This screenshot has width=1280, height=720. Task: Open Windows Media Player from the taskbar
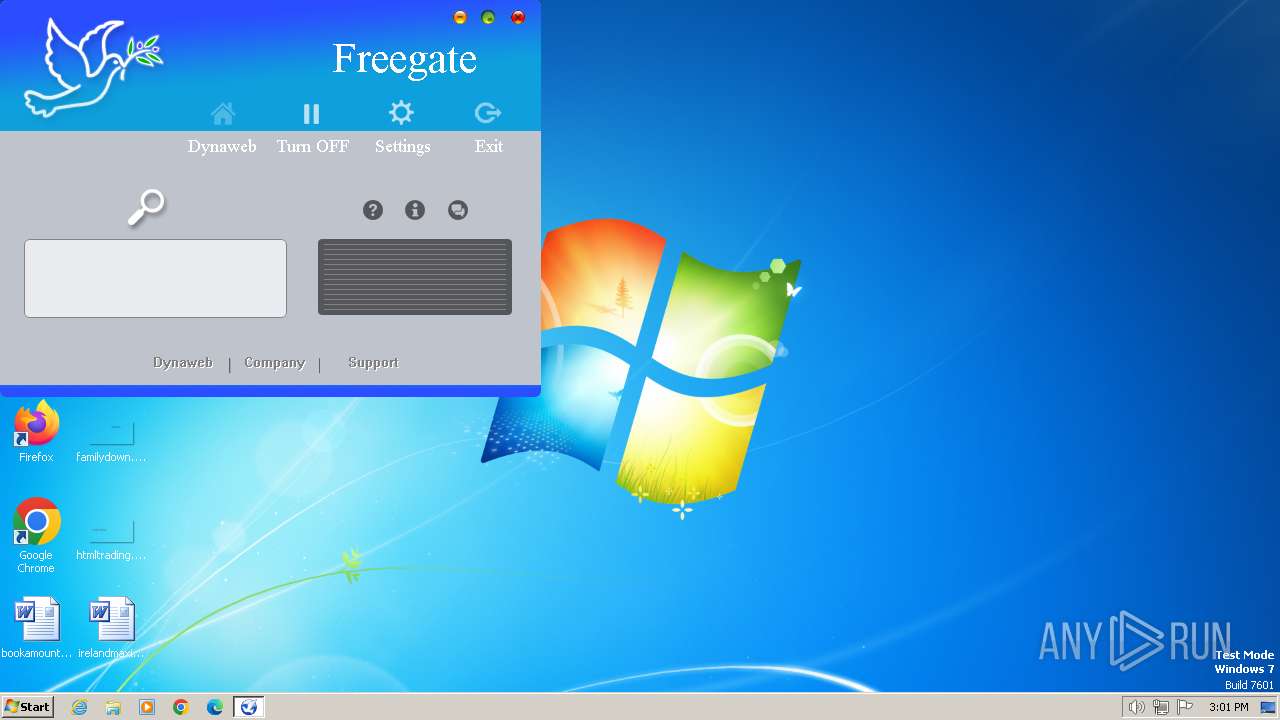click(147, 707)
